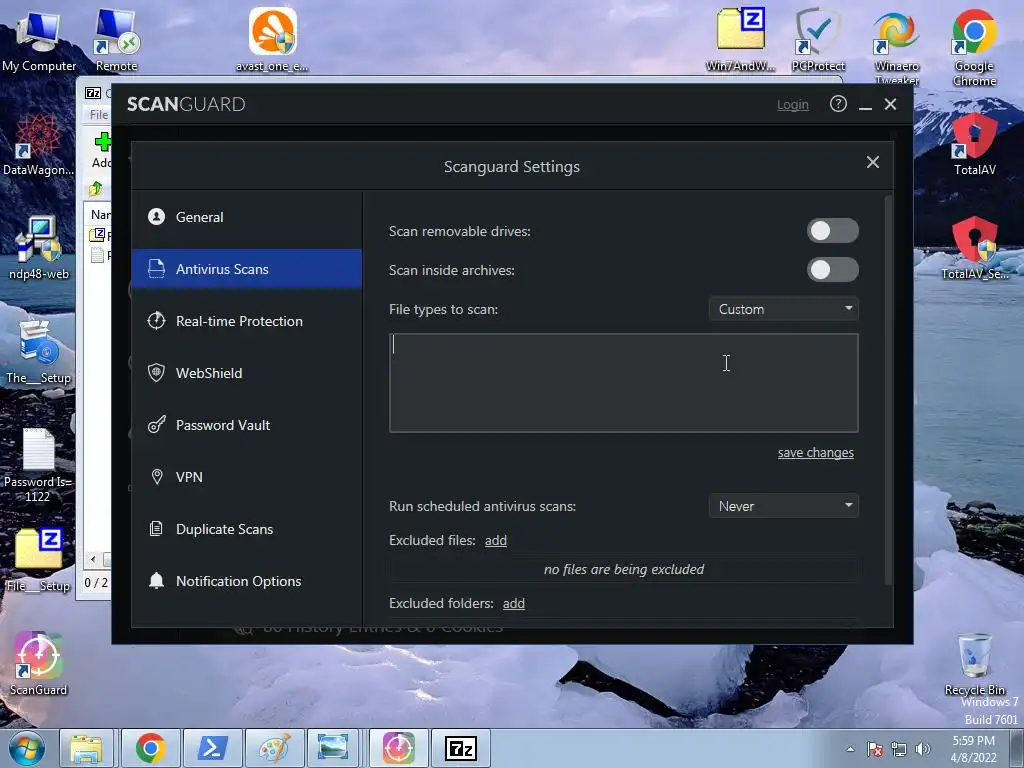Open File menu in 7-Zip window
This screenshot has width=1024, height=768.
tap(99, 114)
